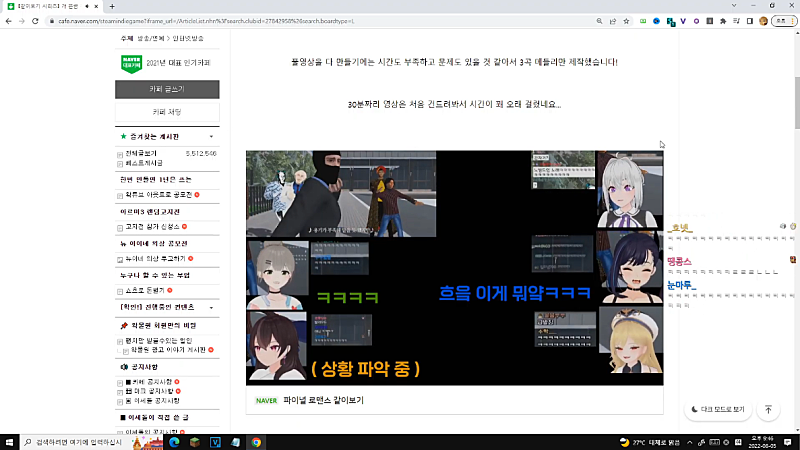Viewport: 800px width, 450px height.
Task: Click the scroll-to-top arrow button
Action: [x=768, y=409]
